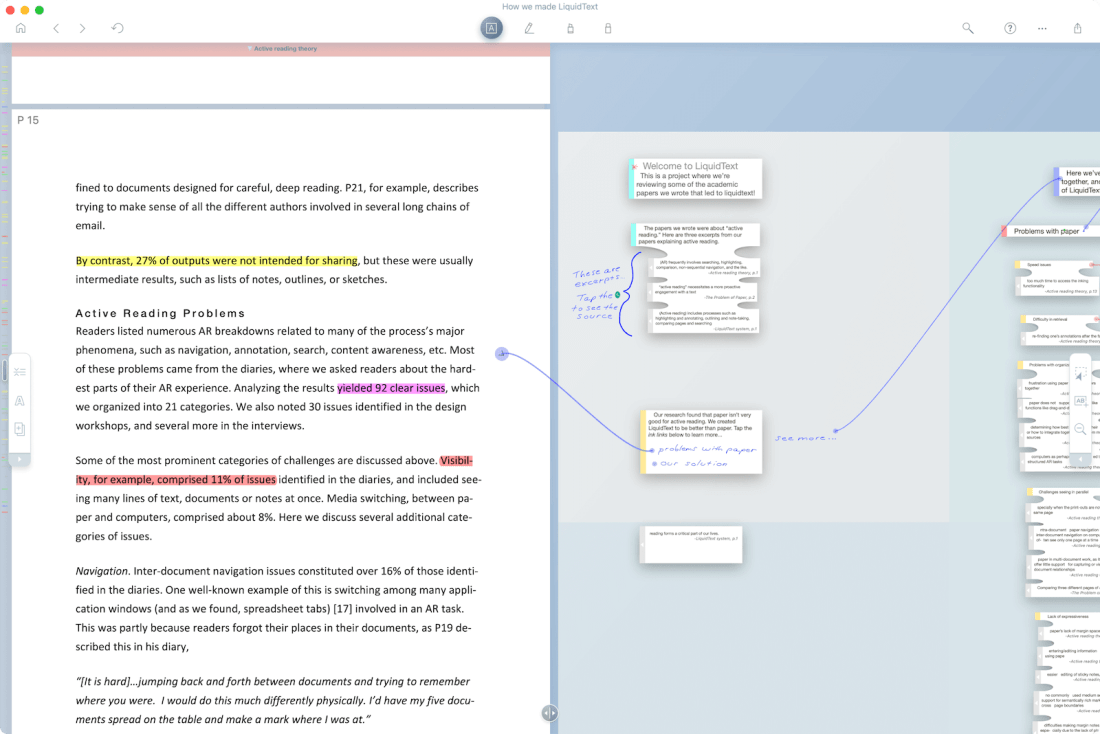Click the red 'comprised 11% of issues' highlight

click(x=175, y=480)
